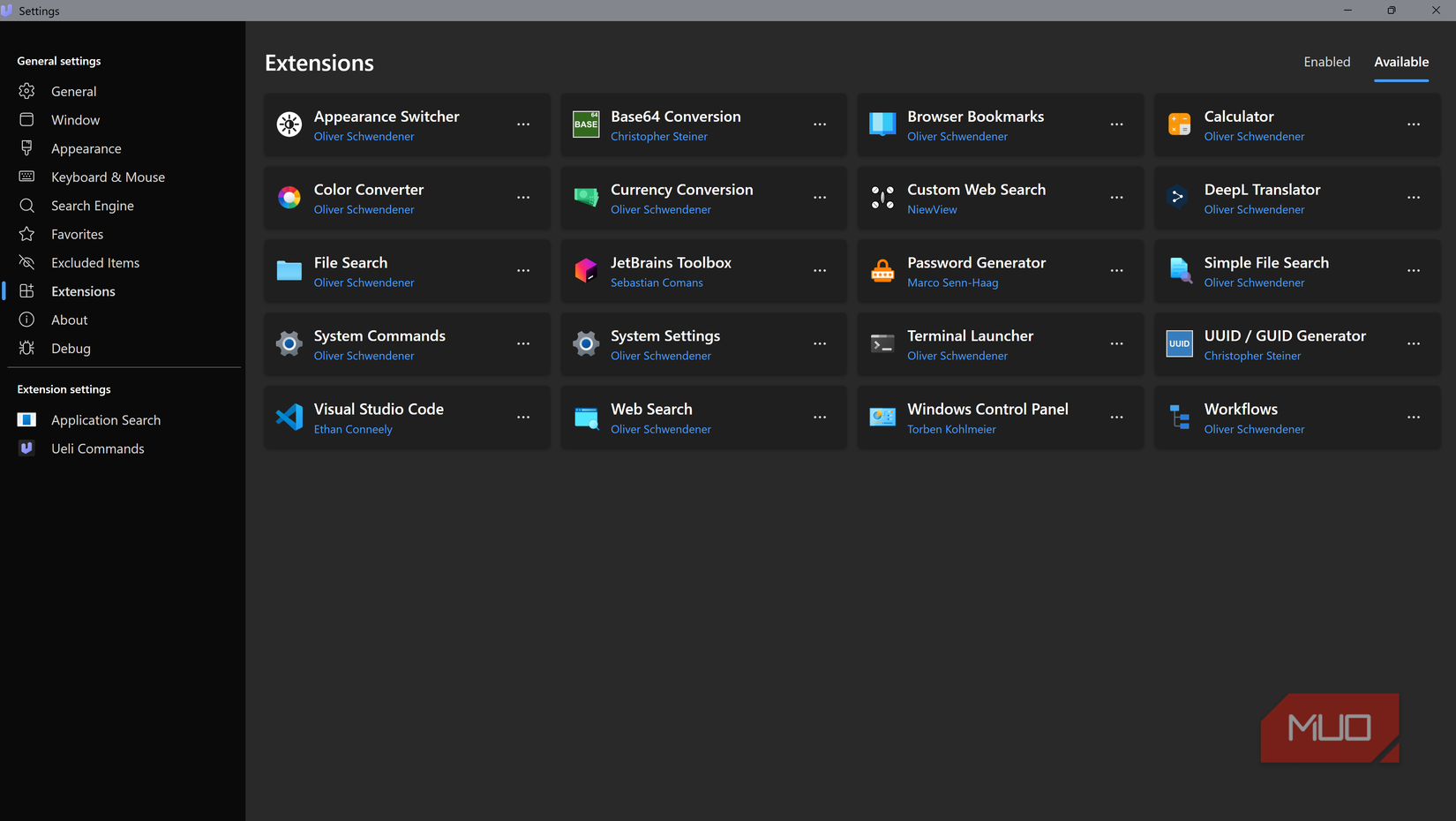Open the options menu for Web Search

click(820, 418)
